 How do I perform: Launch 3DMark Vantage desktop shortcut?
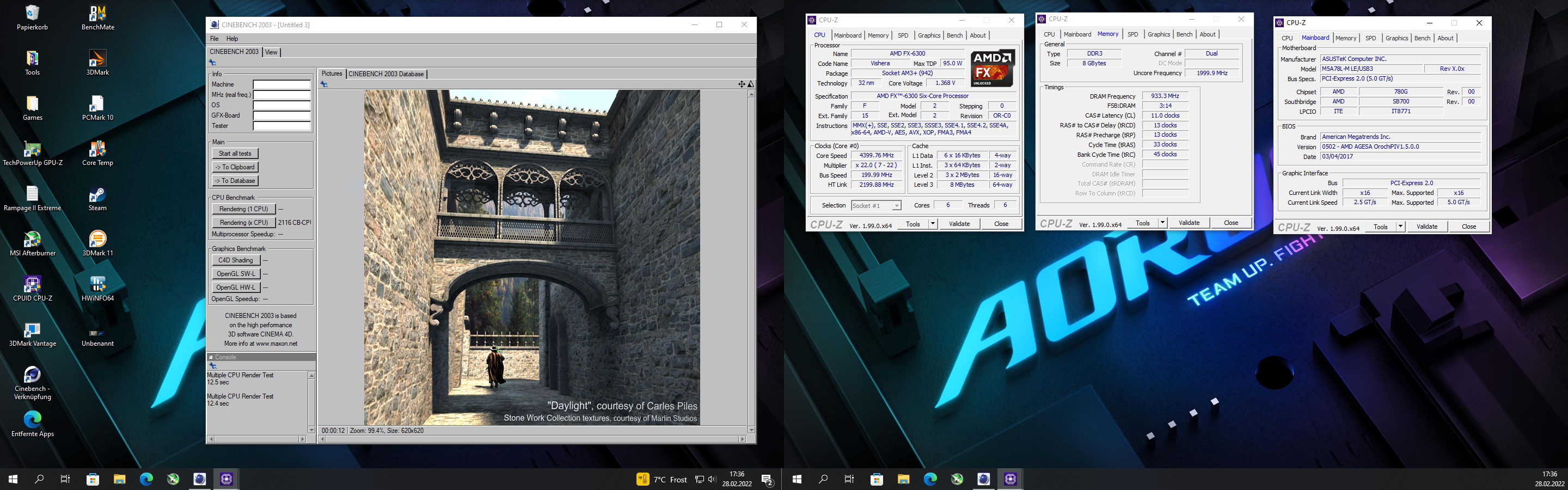coord(32,334)
